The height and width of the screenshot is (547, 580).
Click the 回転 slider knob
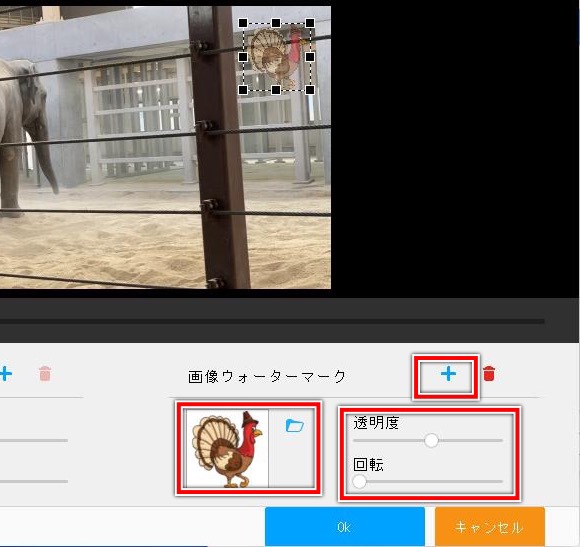pyautogui.click(x=359, y=482)
